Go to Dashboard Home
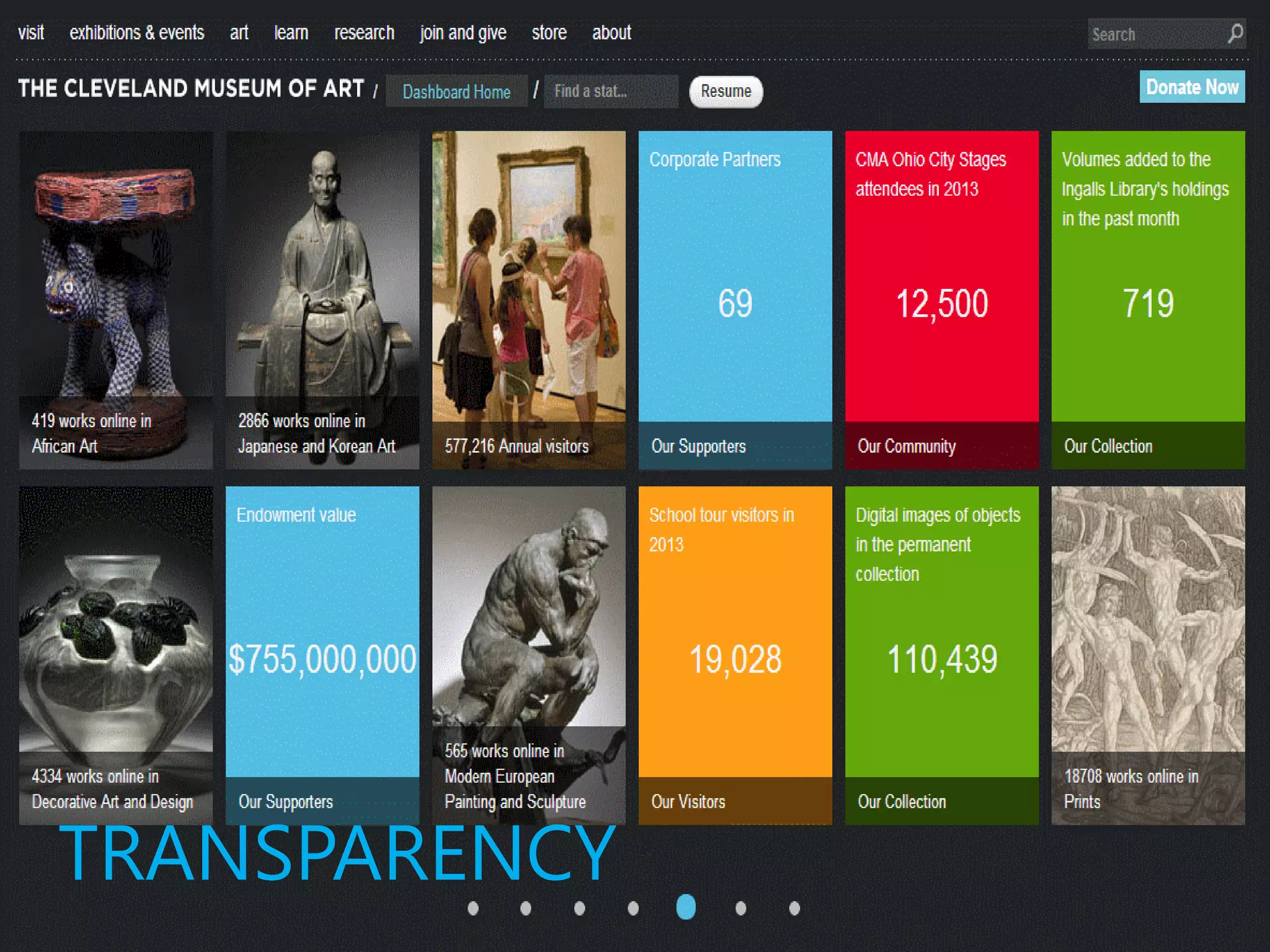Screen dimensions: 1270x952 [457, 92]
